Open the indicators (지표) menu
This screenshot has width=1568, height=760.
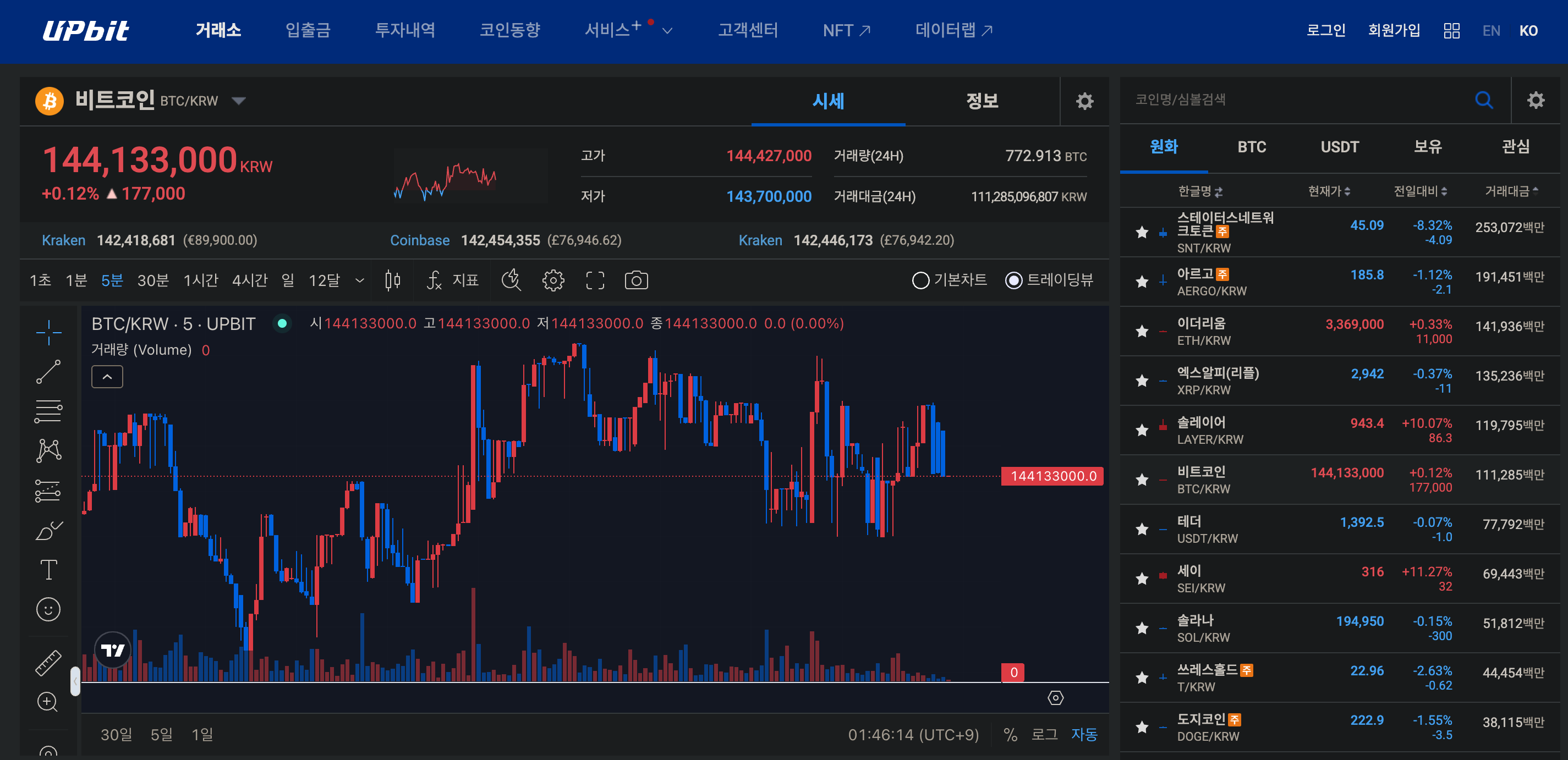pyautogui.click(x=452, y=280)
